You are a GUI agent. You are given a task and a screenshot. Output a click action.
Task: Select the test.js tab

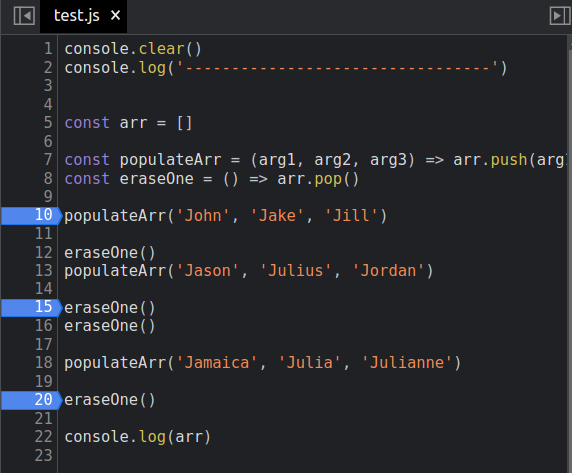point(83,16)
